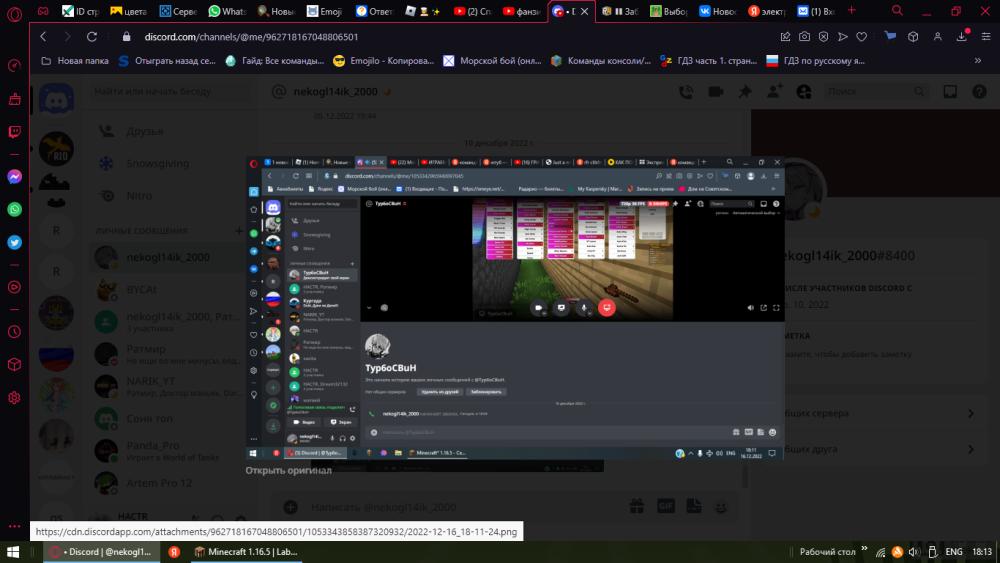Open Easy Setup sliders icon
The image size is (1000, 563).
[x=985, y=37]
